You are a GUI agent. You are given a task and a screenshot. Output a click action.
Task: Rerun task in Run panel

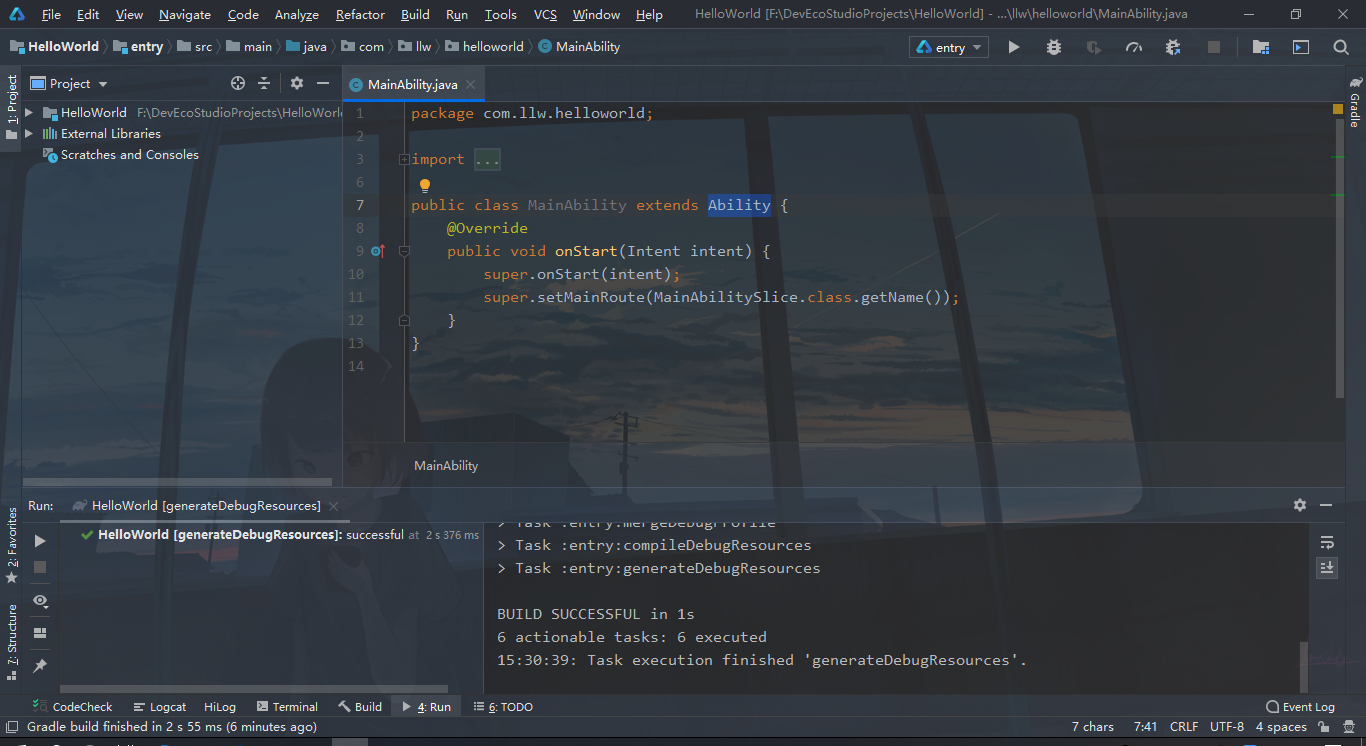40,541
